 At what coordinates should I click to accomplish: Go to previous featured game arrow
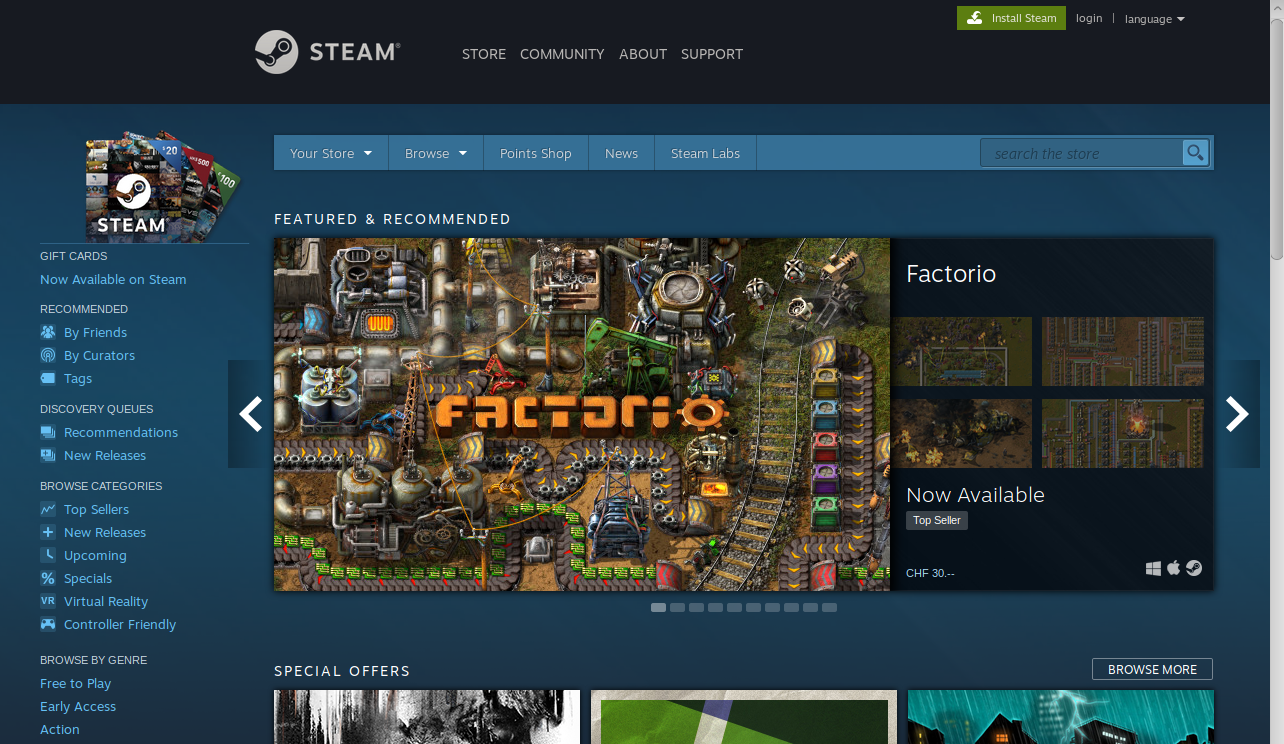(250, 414)
